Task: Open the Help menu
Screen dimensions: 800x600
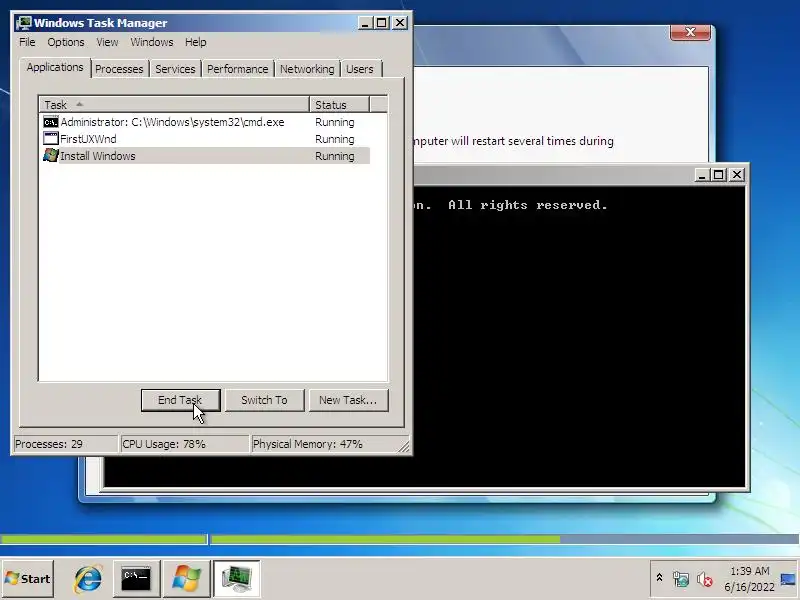Action: coord(195,42)
